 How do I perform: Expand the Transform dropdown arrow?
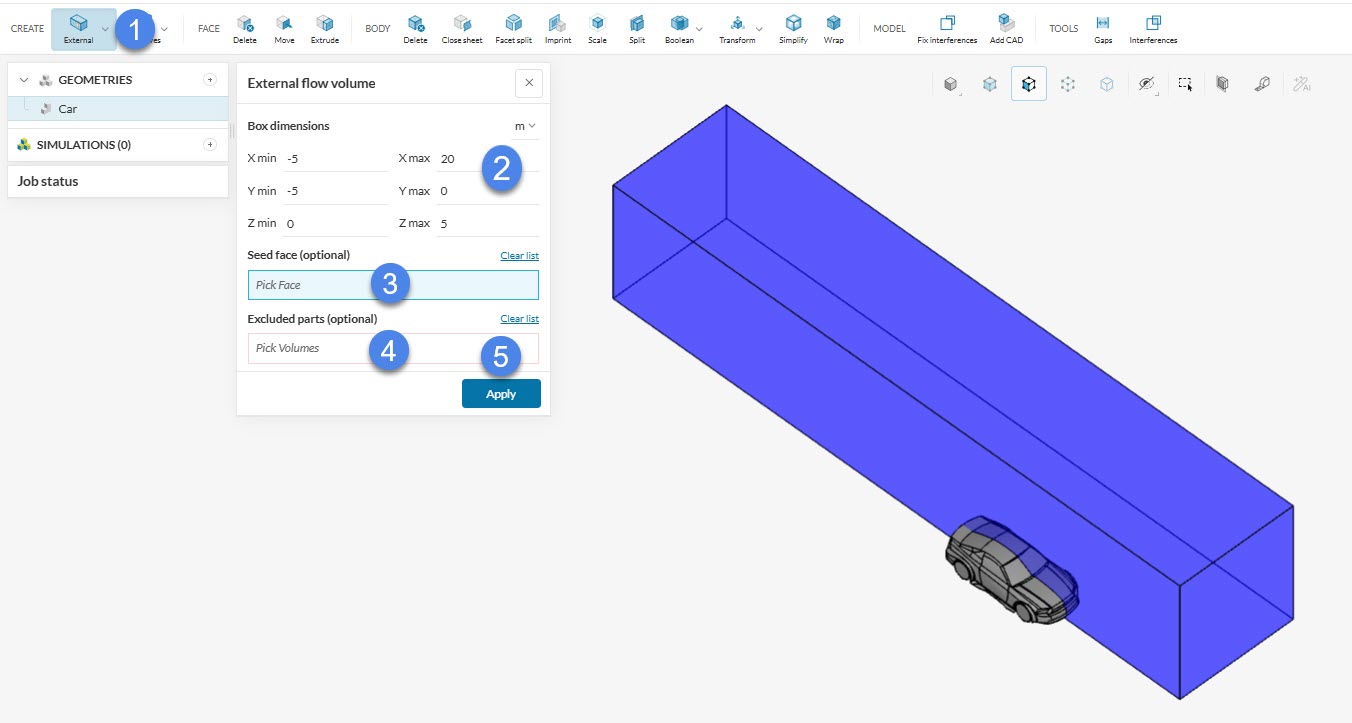click(x=759, y=29)
